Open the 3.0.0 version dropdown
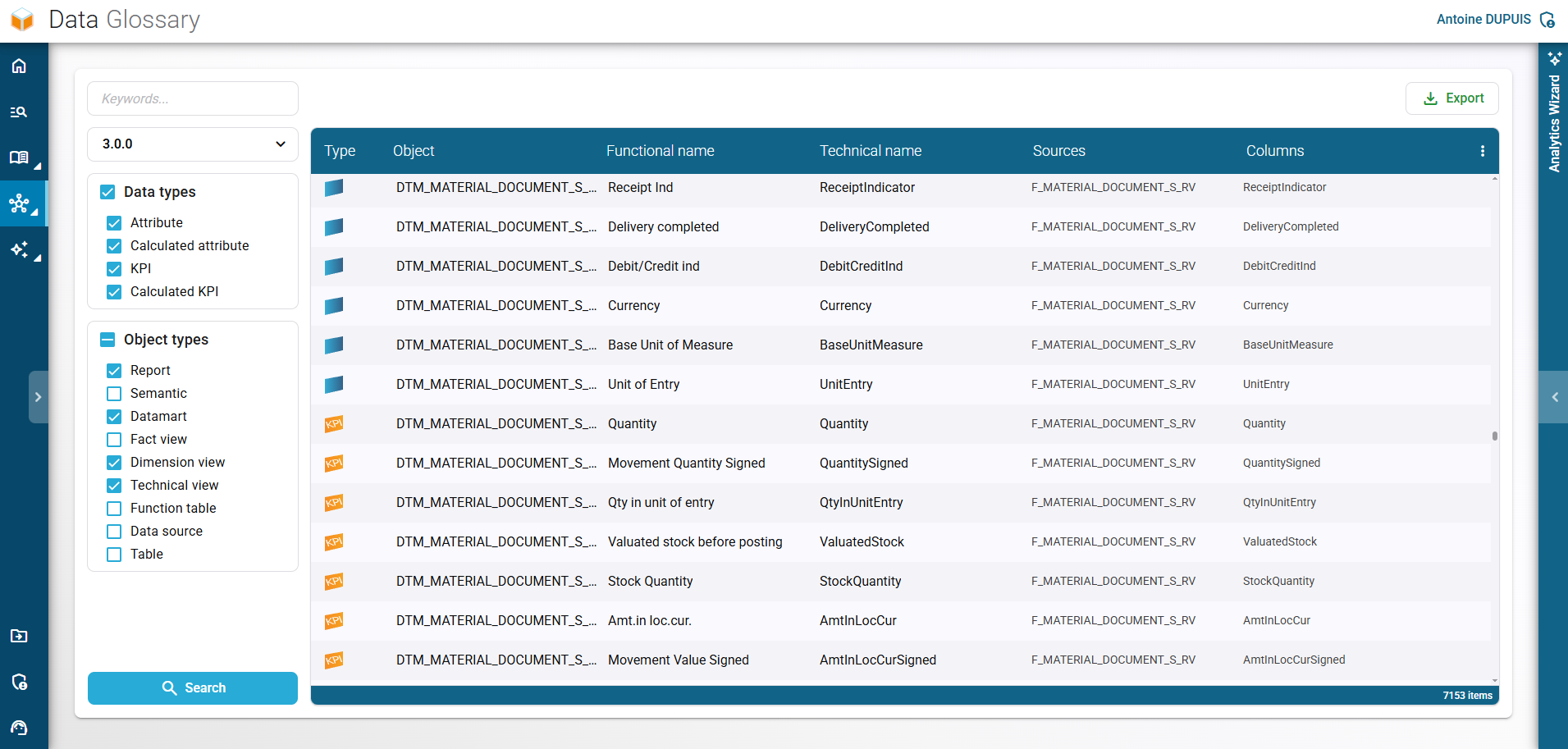 click(x=193, y=144)
